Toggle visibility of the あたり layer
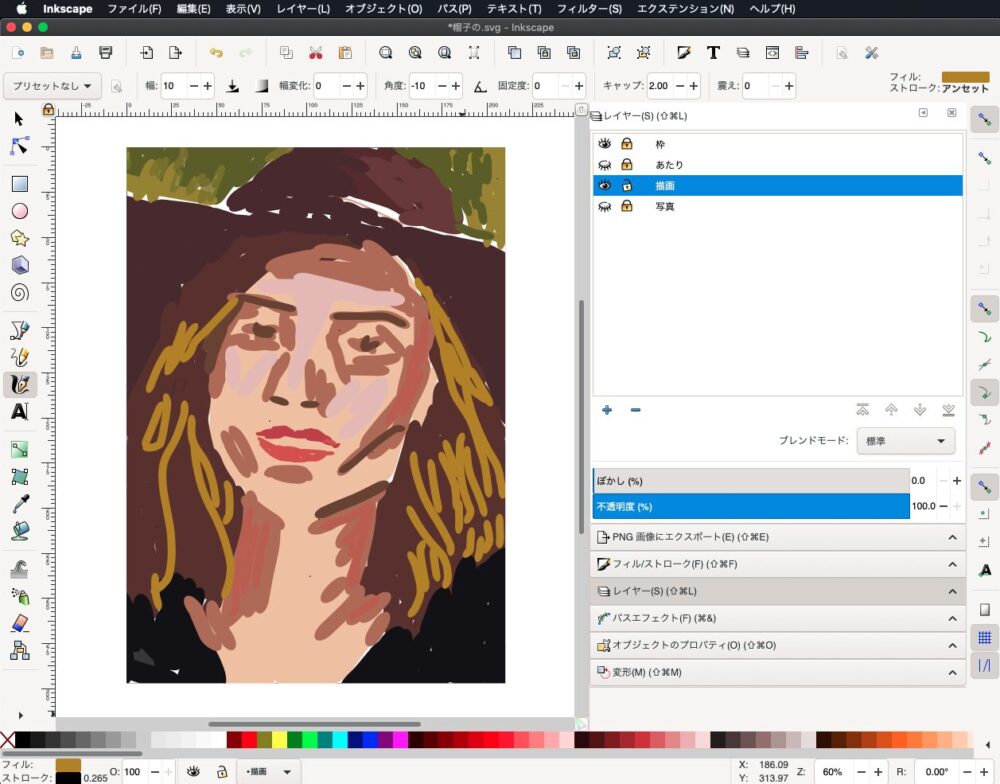The width and height of the screenshot is (1000, 784). [x=605, y=165]
